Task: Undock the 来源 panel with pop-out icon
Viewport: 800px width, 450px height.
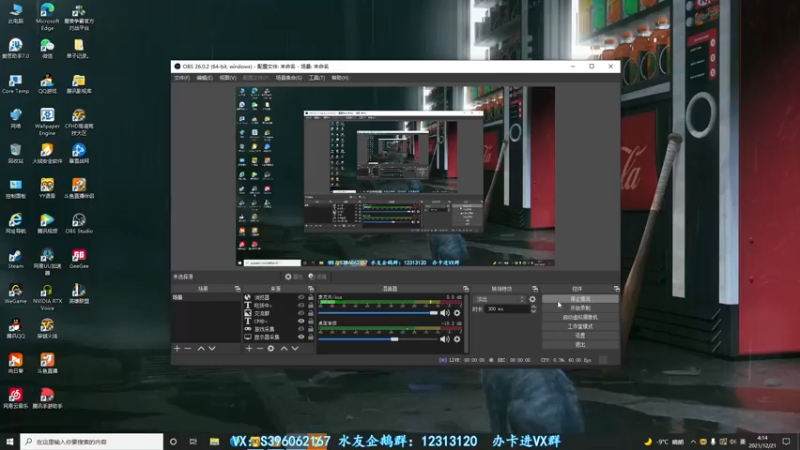Action: [311, 289]
